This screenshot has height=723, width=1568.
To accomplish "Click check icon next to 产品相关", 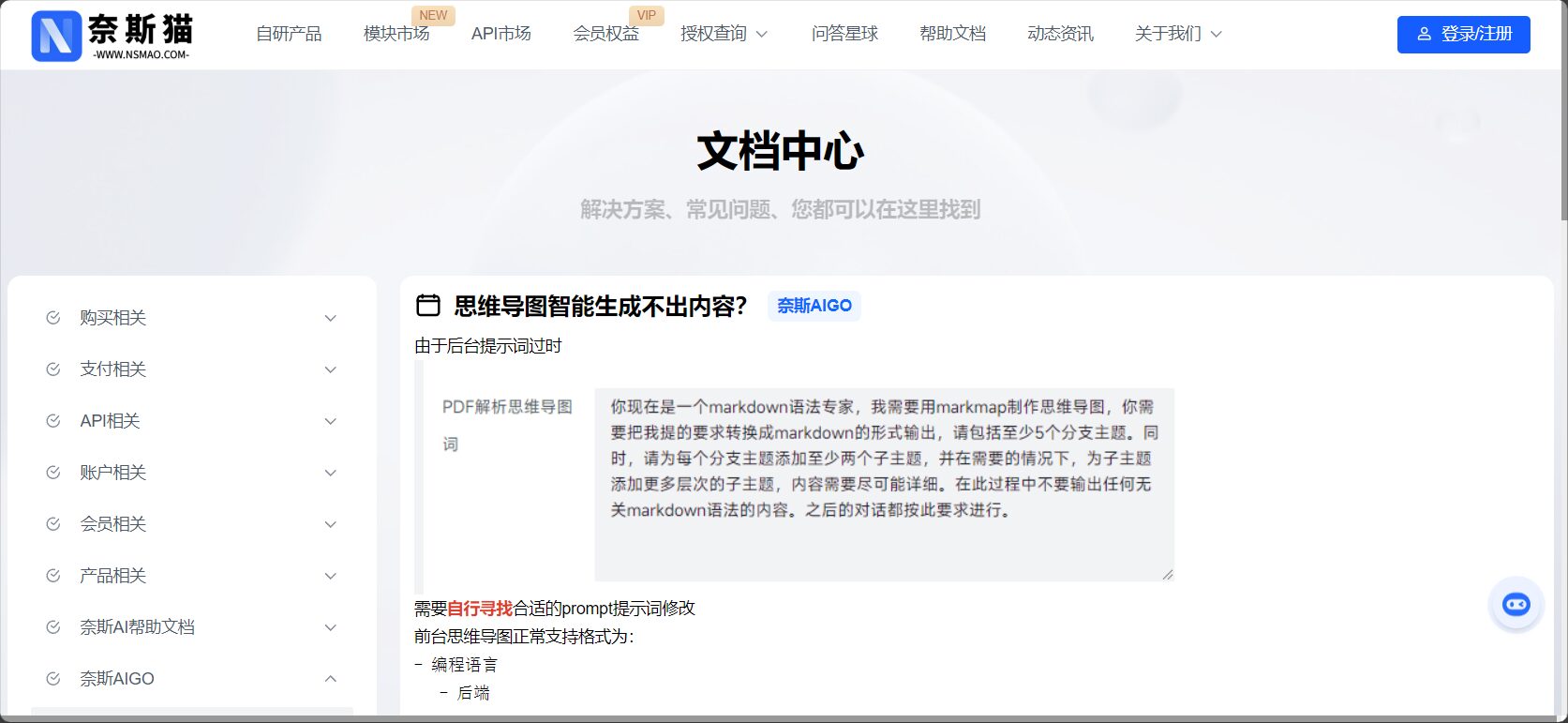I will 53,576.
